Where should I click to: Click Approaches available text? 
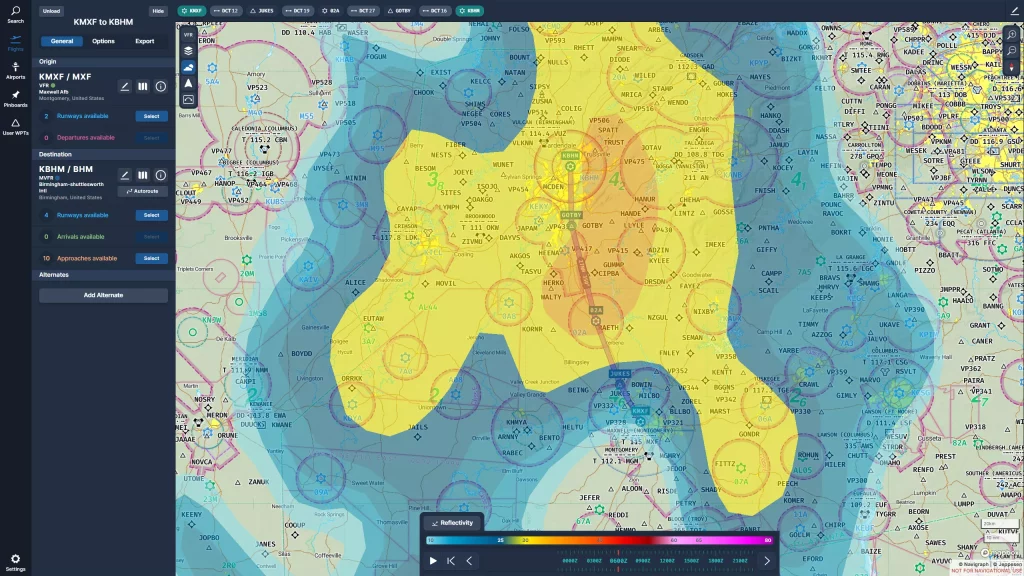87,258
